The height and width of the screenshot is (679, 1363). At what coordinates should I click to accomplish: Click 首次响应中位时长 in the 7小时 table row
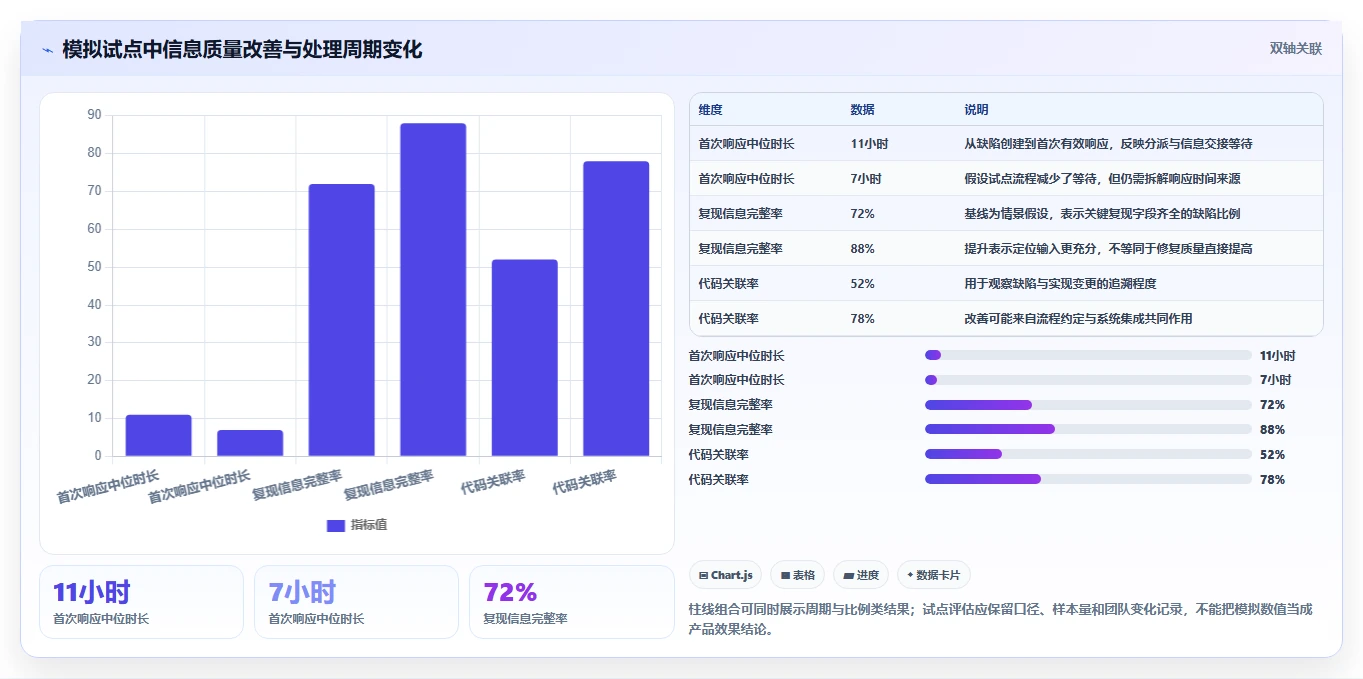[747, 179]
